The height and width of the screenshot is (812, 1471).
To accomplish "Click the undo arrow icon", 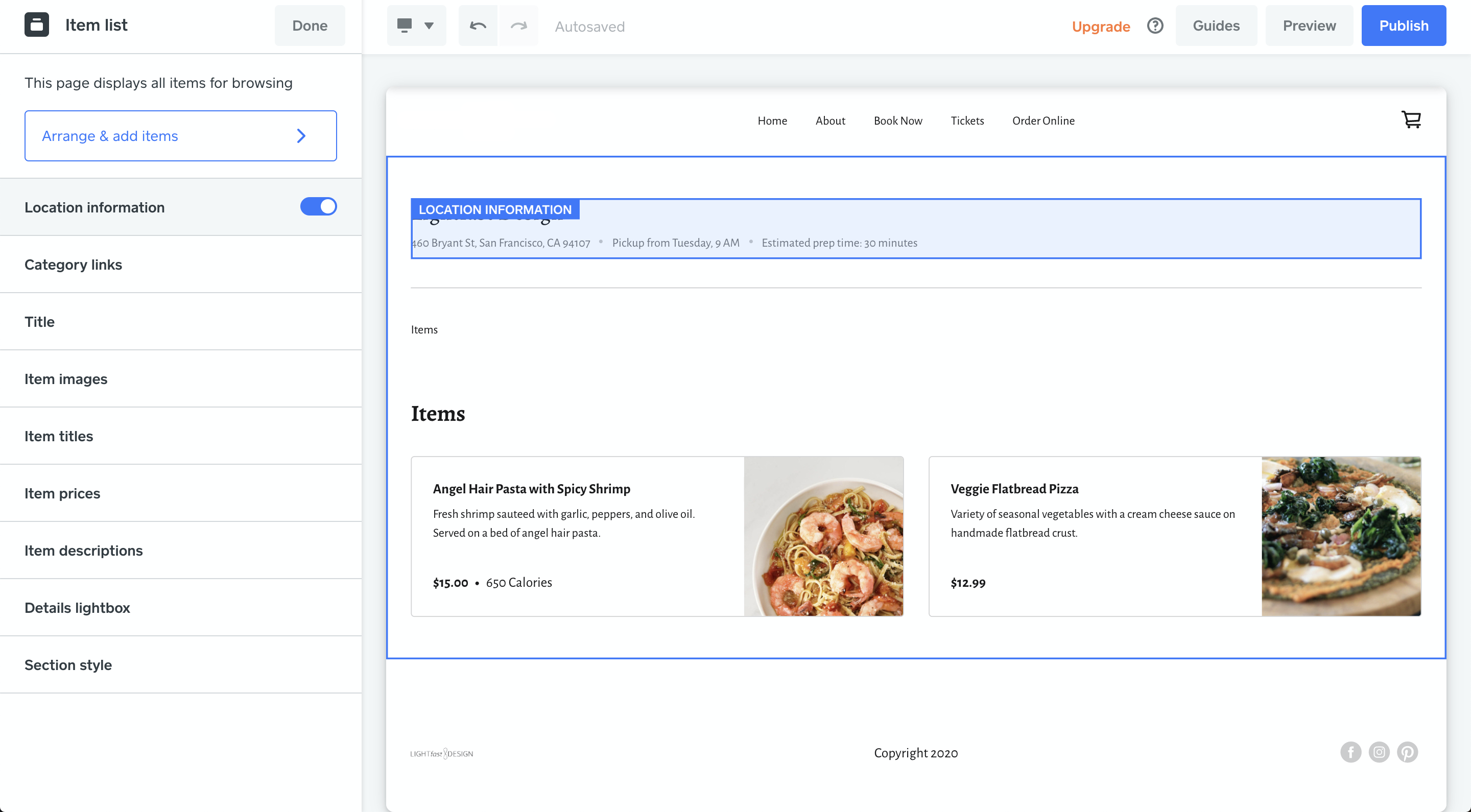I will point(478,25).
